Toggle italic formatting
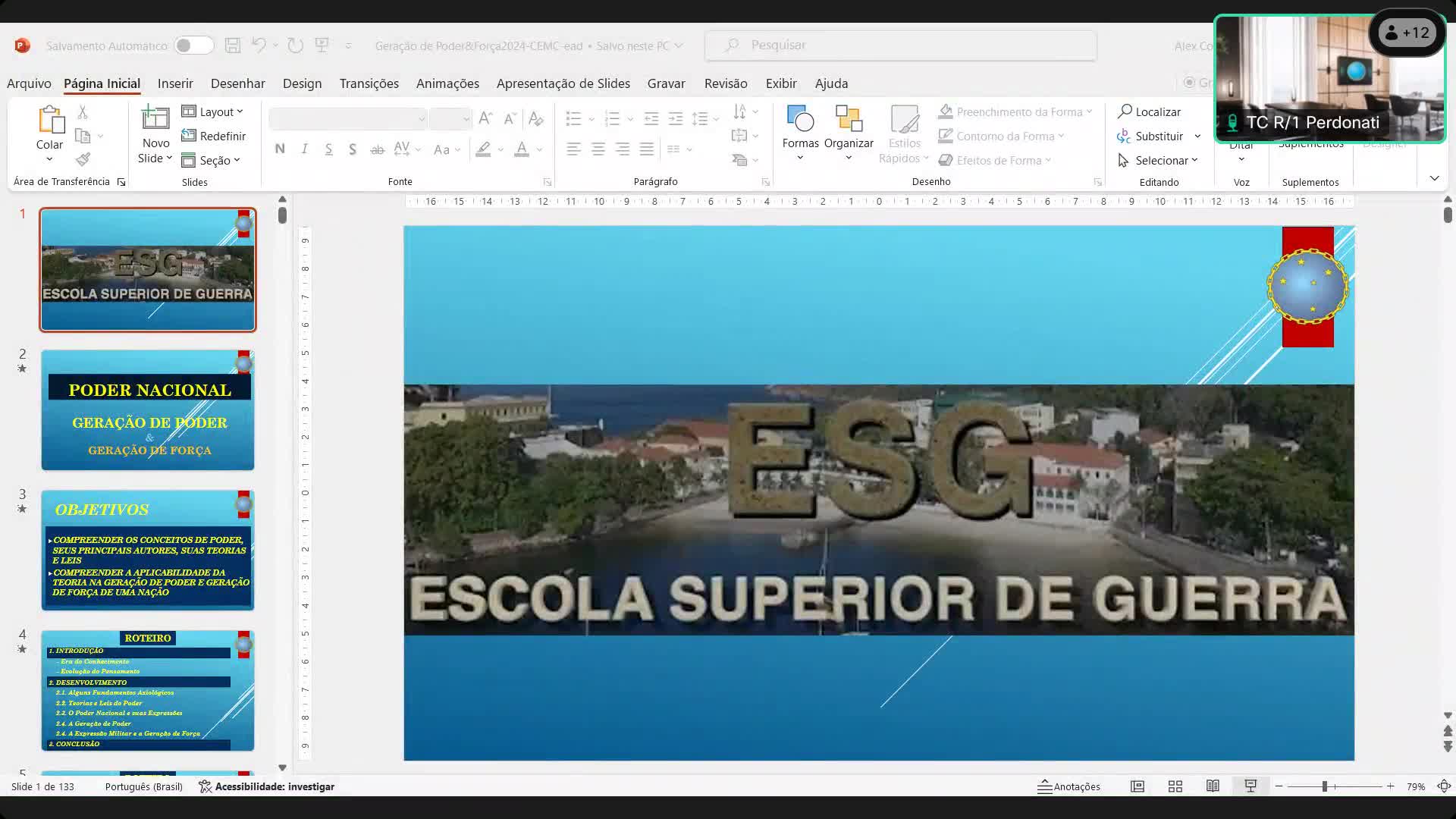This screenshot has width=1456, height=819. 304,149
